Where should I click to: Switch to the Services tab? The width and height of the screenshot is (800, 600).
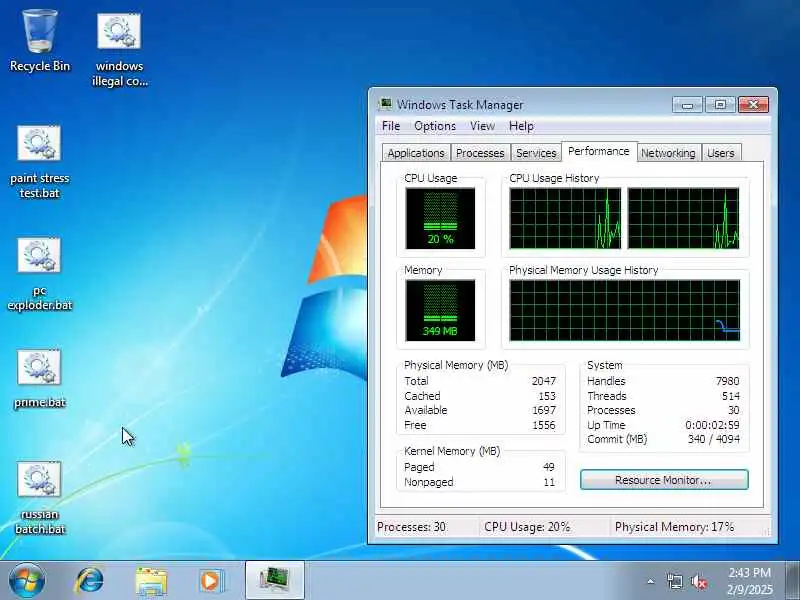point(536,153)
